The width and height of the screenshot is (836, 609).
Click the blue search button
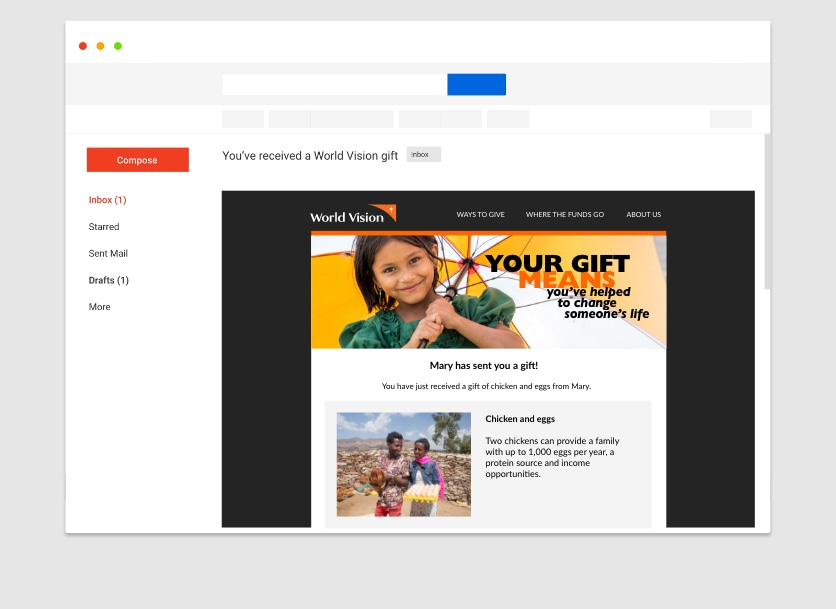point(477,85)
